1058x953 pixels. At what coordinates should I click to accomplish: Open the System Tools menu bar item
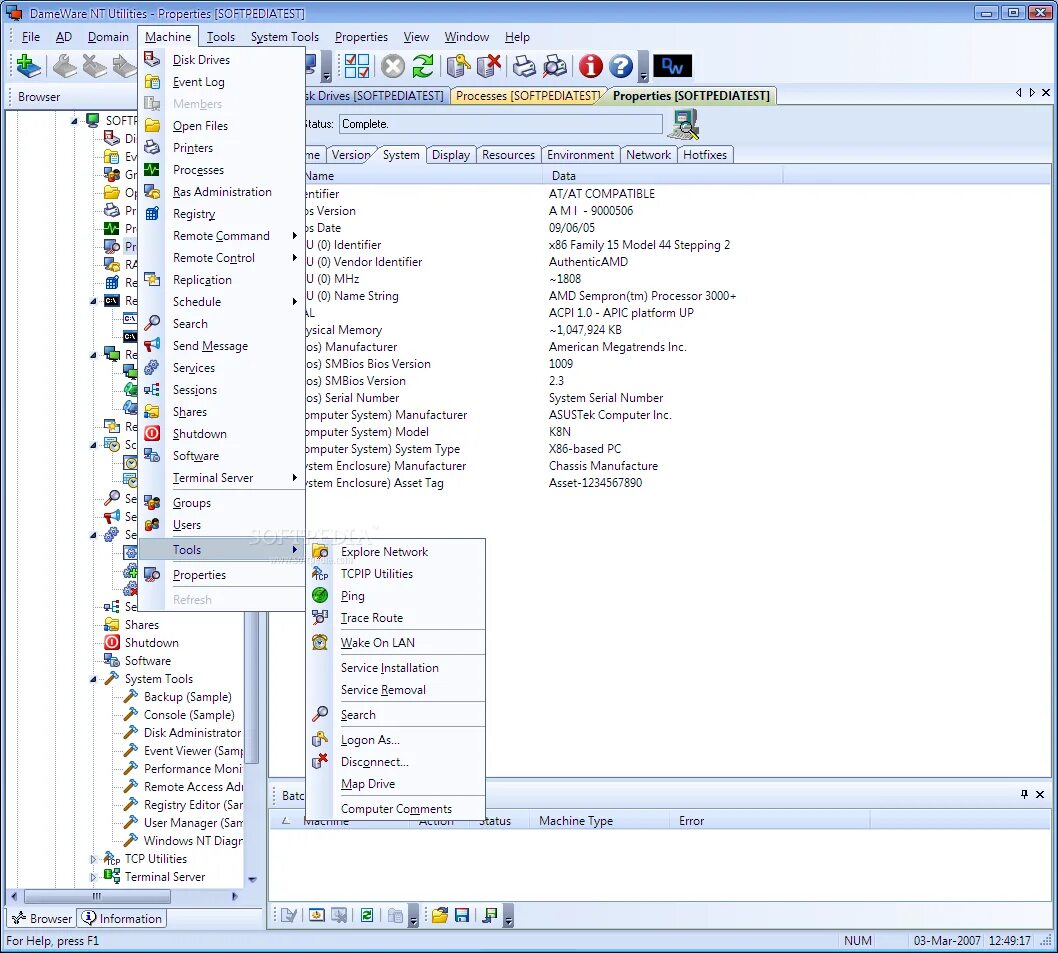point(285,36)
